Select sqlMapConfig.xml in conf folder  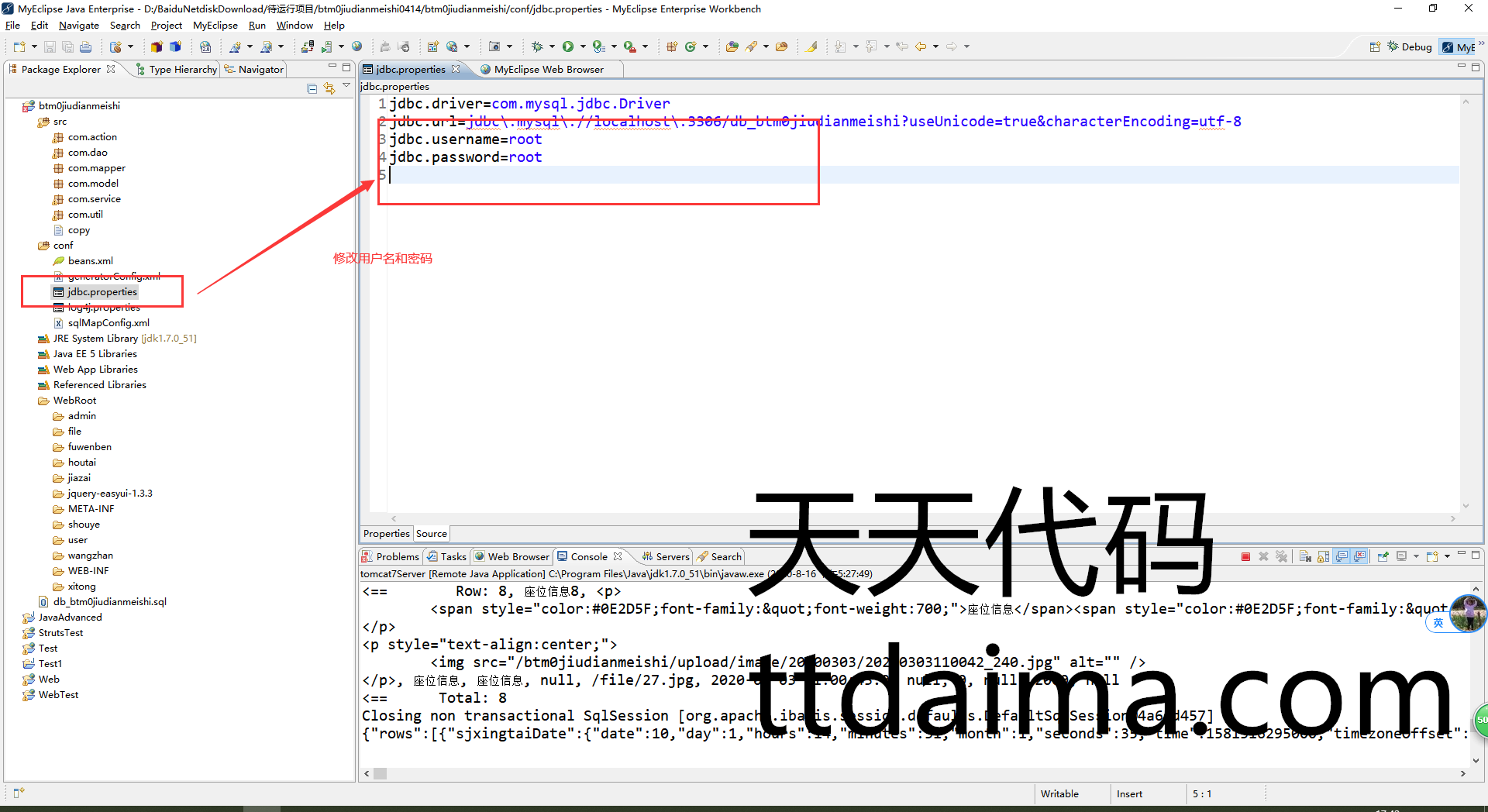coord(108,323)
